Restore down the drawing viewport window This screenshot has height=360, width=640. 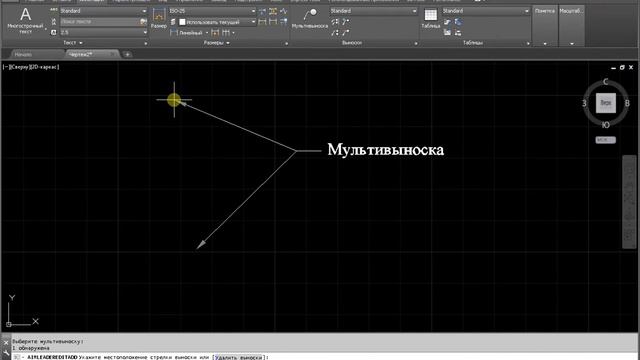[x=622, y=67]
